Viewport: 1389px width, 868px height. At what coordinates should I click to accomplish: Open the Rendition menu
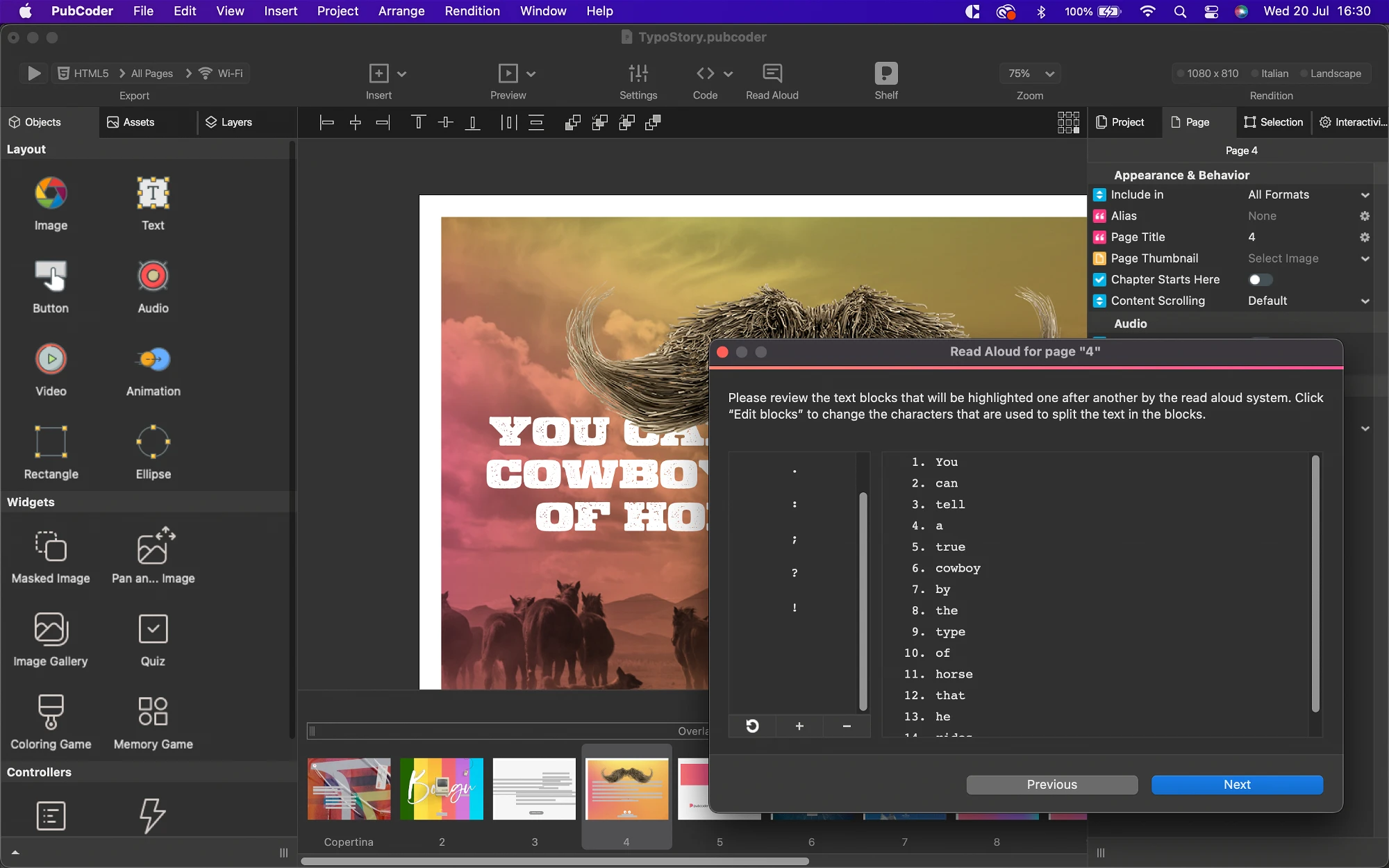click(472, 11)
